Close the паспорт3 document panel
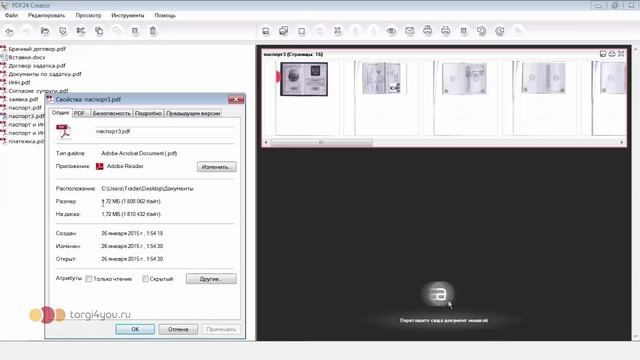The width and height of the screenshot is (640, 360). point(621,54)
